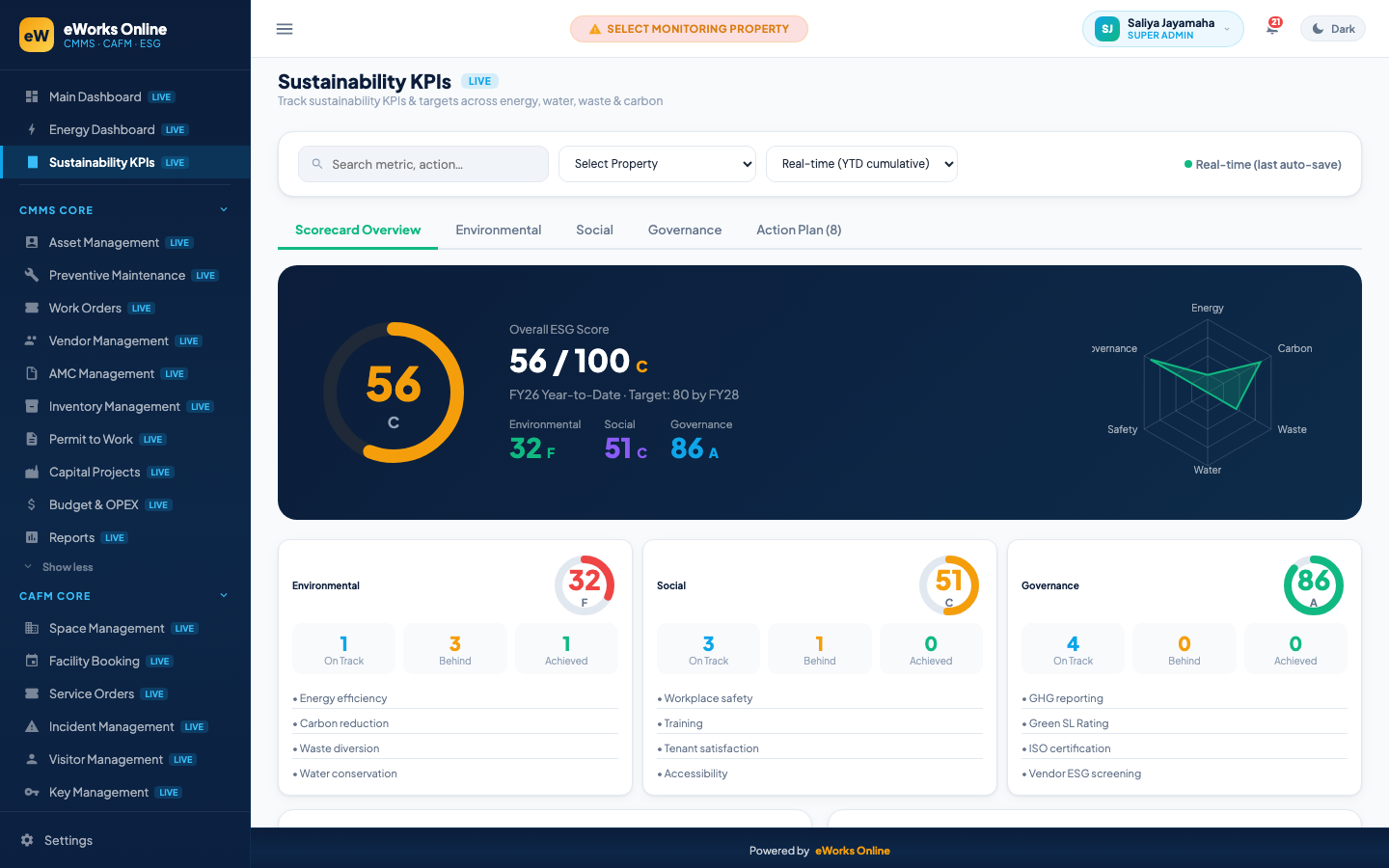
Task: Click the eW logo in sidebar
Action: [x=37, y=35]
